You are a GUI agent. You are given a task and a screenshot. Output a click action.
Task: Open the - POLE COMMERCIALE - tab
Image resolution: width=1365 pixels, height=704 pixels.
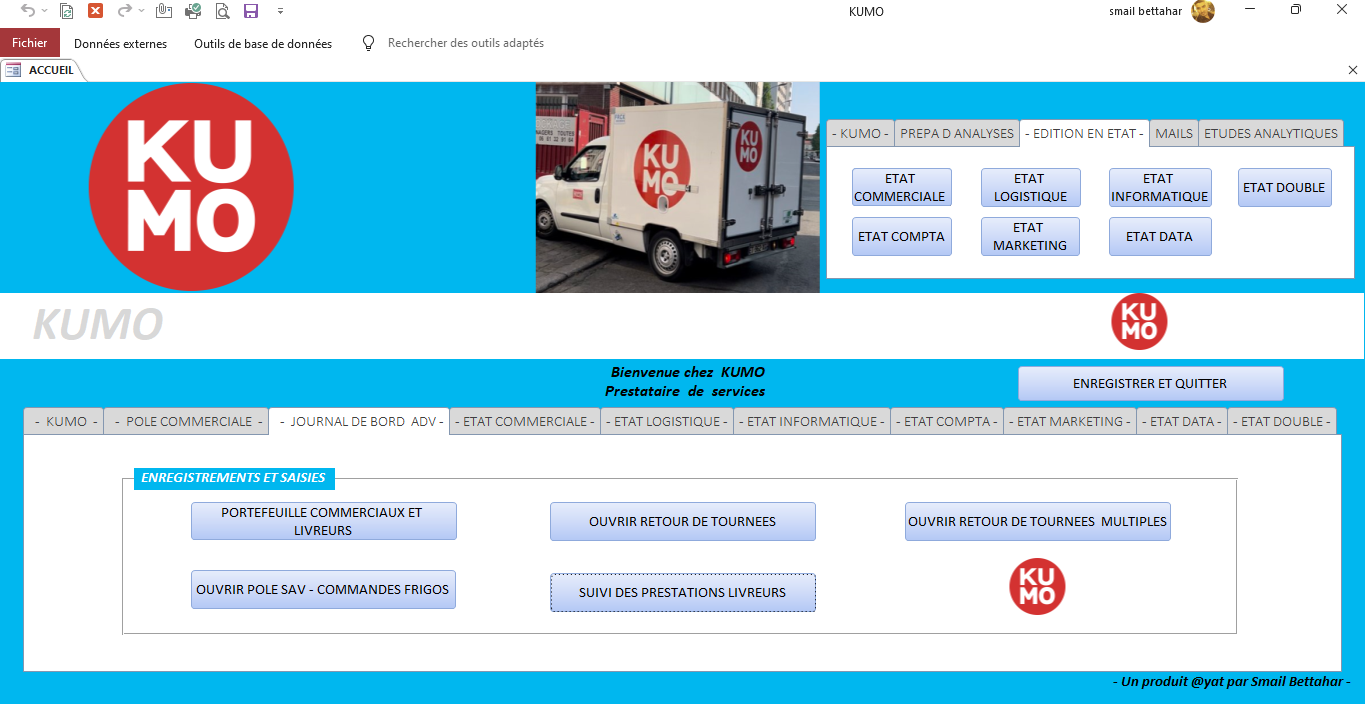(x=187, y=421)
